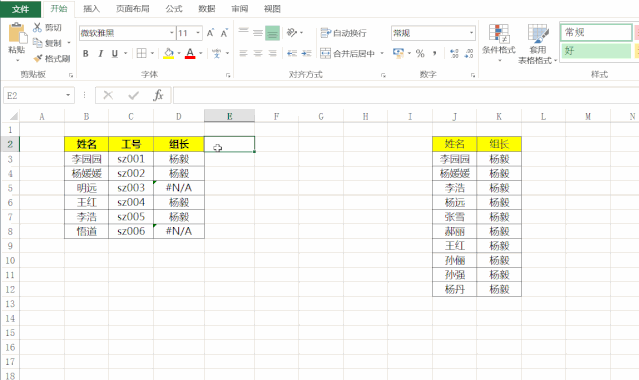Decrease decimal places icon
Viewport: 639px width, 380px height.
click(x=469, y=53)
